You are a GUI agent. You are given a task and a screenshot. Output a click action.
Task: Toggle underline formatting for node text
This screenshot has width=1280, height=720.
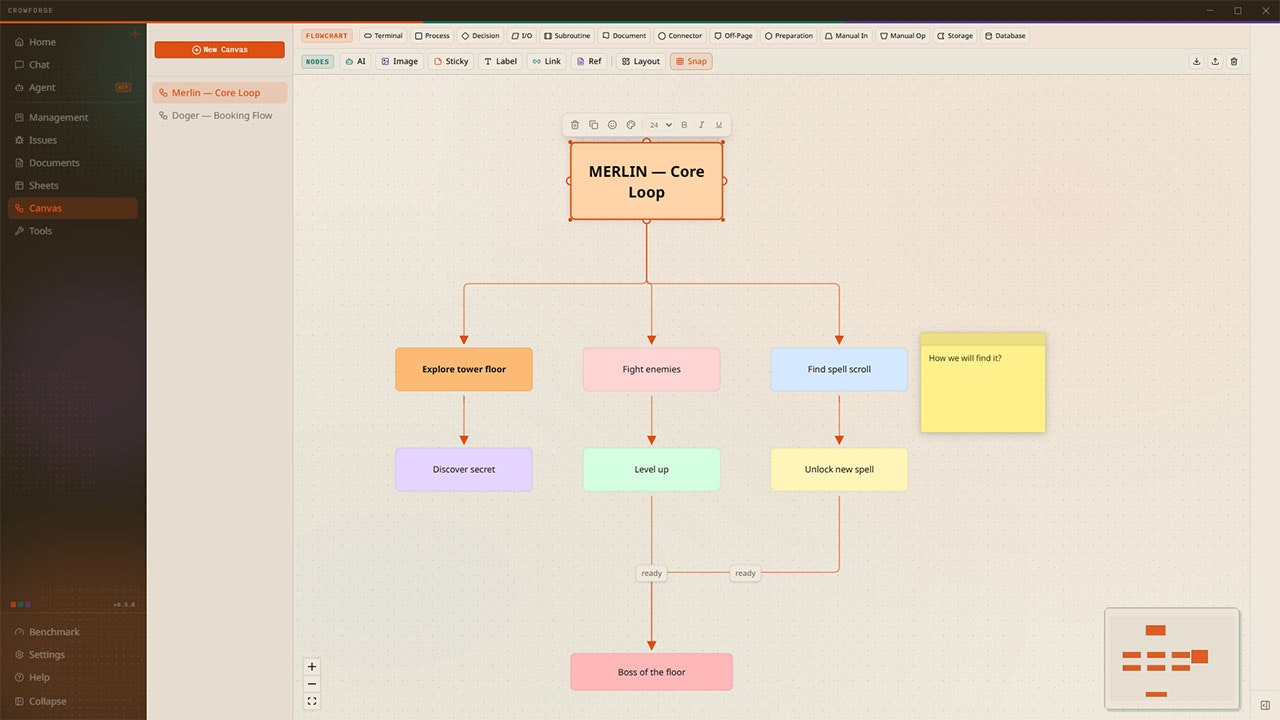pos(718,125)
